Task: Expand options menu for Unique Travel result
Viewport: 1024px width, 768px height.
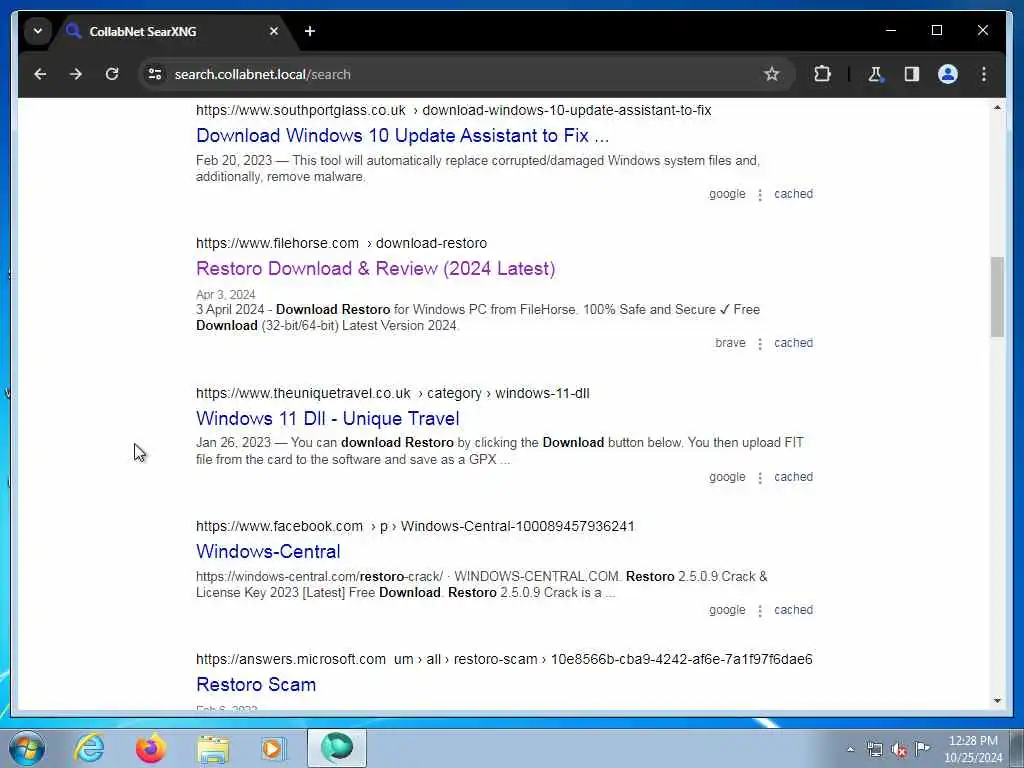Action: coord(760,477)
